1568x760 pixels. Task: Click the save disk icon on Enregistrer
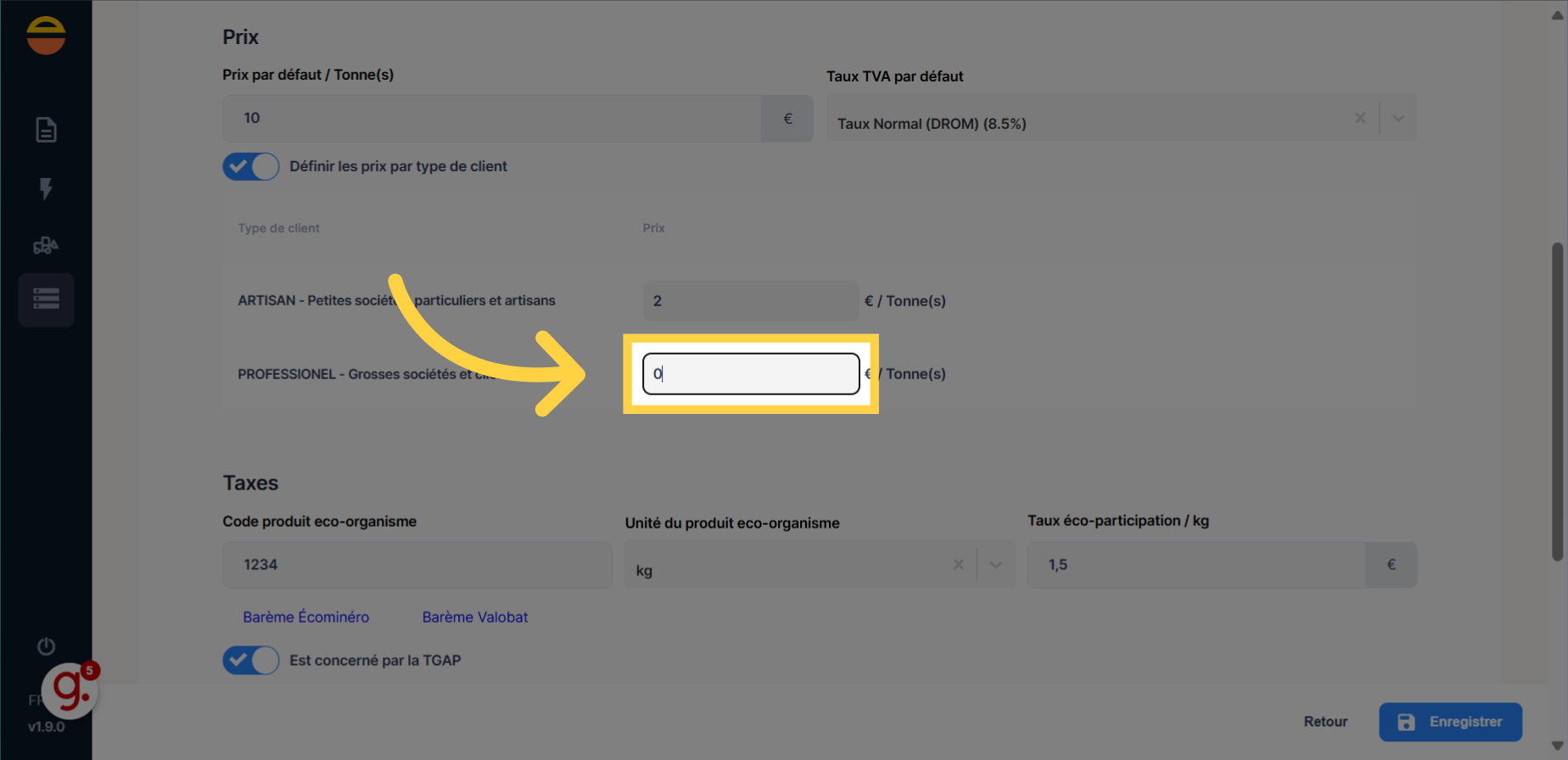click(x=1408, y=722)
